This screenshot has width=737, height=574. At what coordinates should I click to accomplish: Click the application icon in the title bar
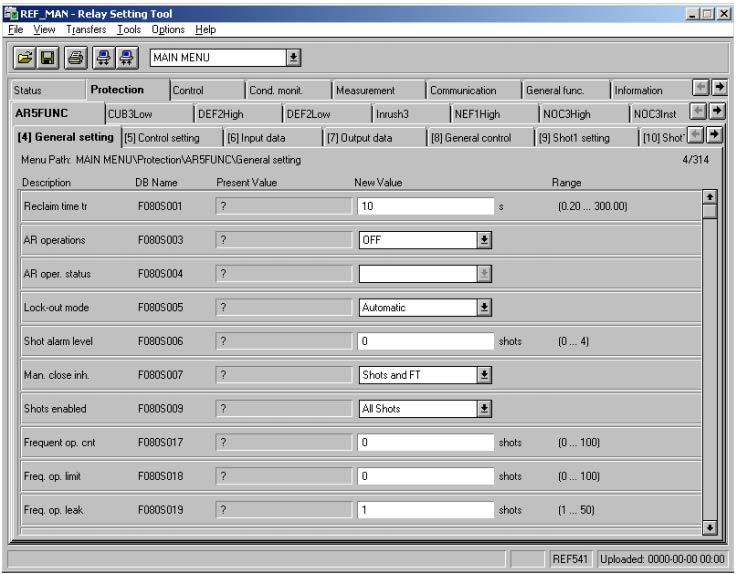click(10, 14)
